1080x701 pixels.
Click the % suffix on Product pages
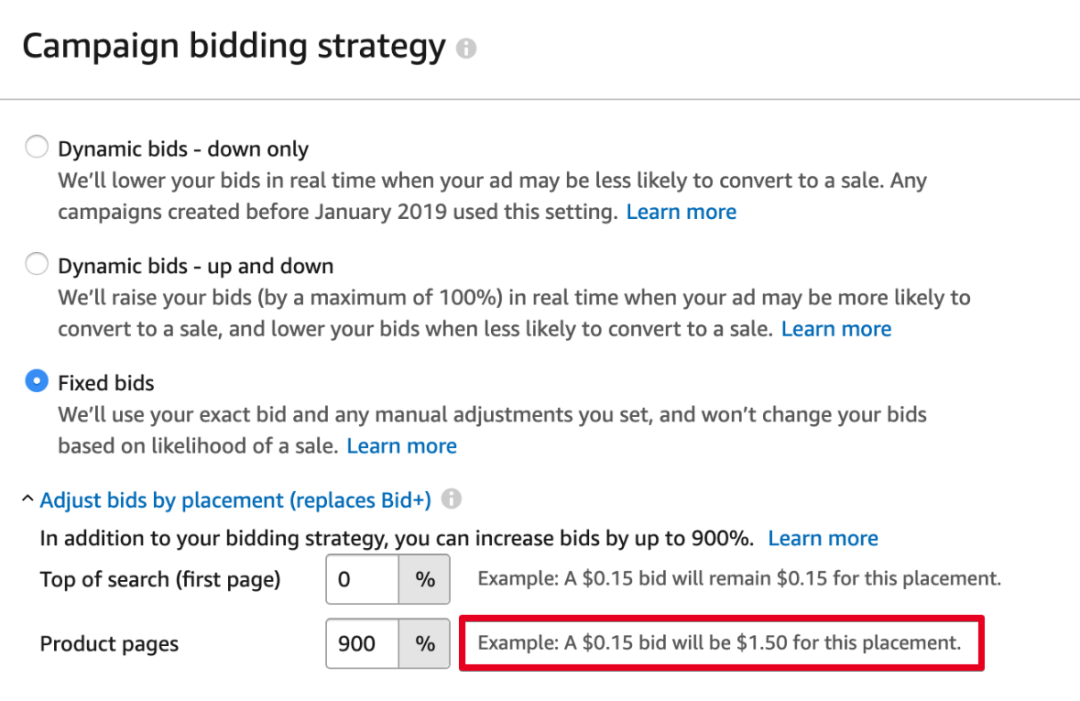(x=424, y=643)
